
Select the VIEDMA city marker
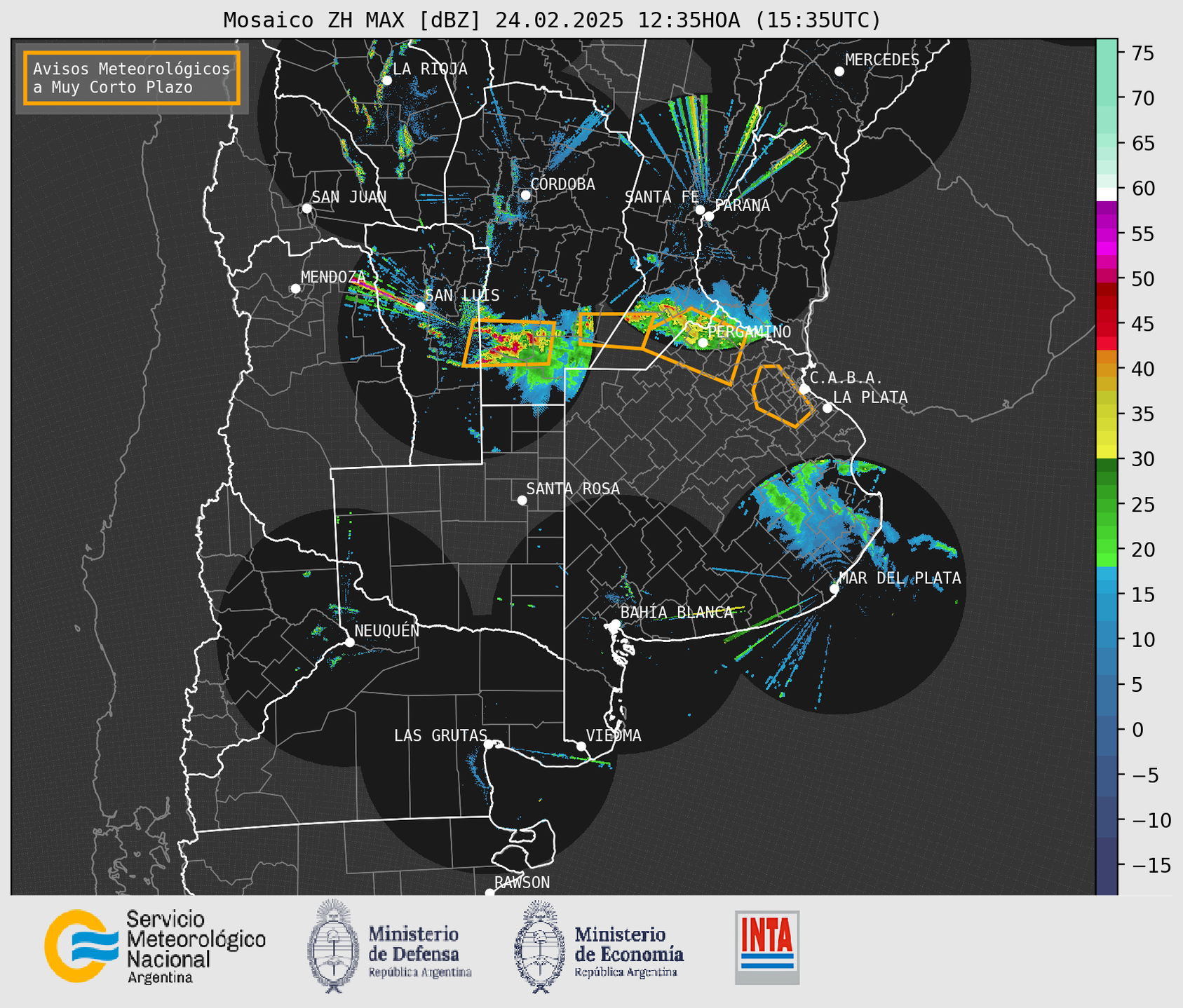581,746
